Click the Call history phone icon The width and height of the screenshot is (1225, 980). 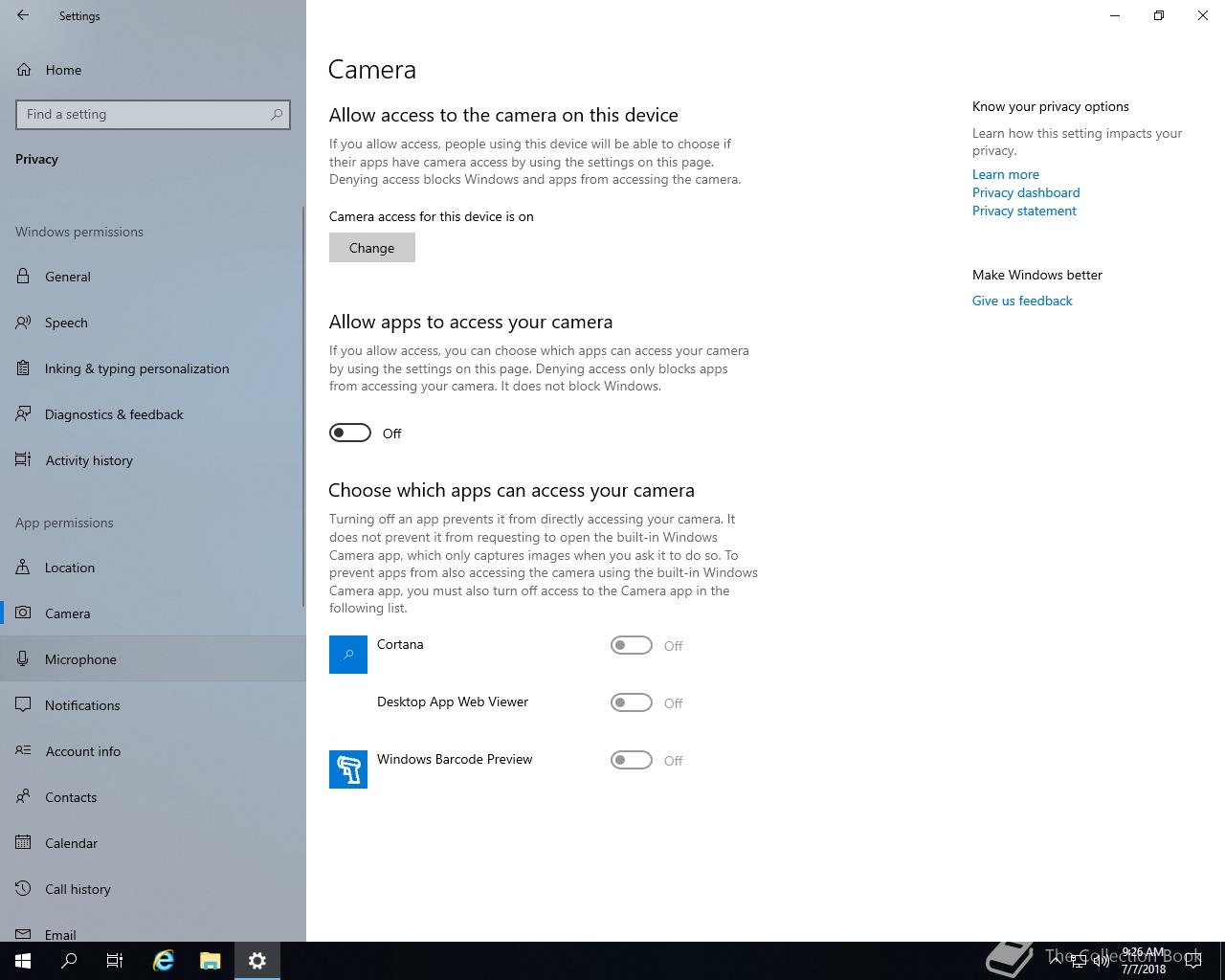coord(23,889)
